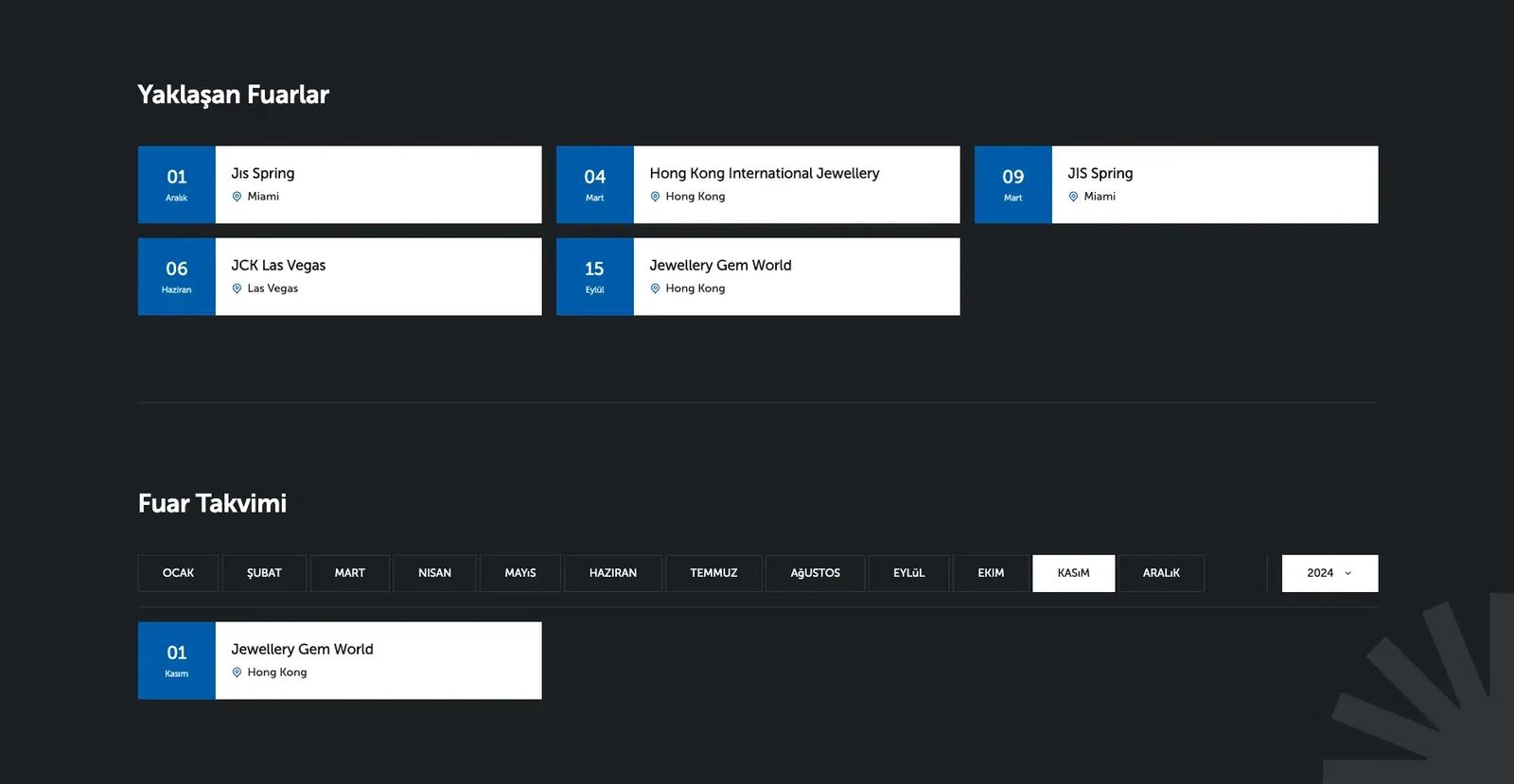Image resolution: width=1514 pixels, height=784 pixels.
Task: Open Hong Kong International Jewellery fair title
Action: click(764, 174)
